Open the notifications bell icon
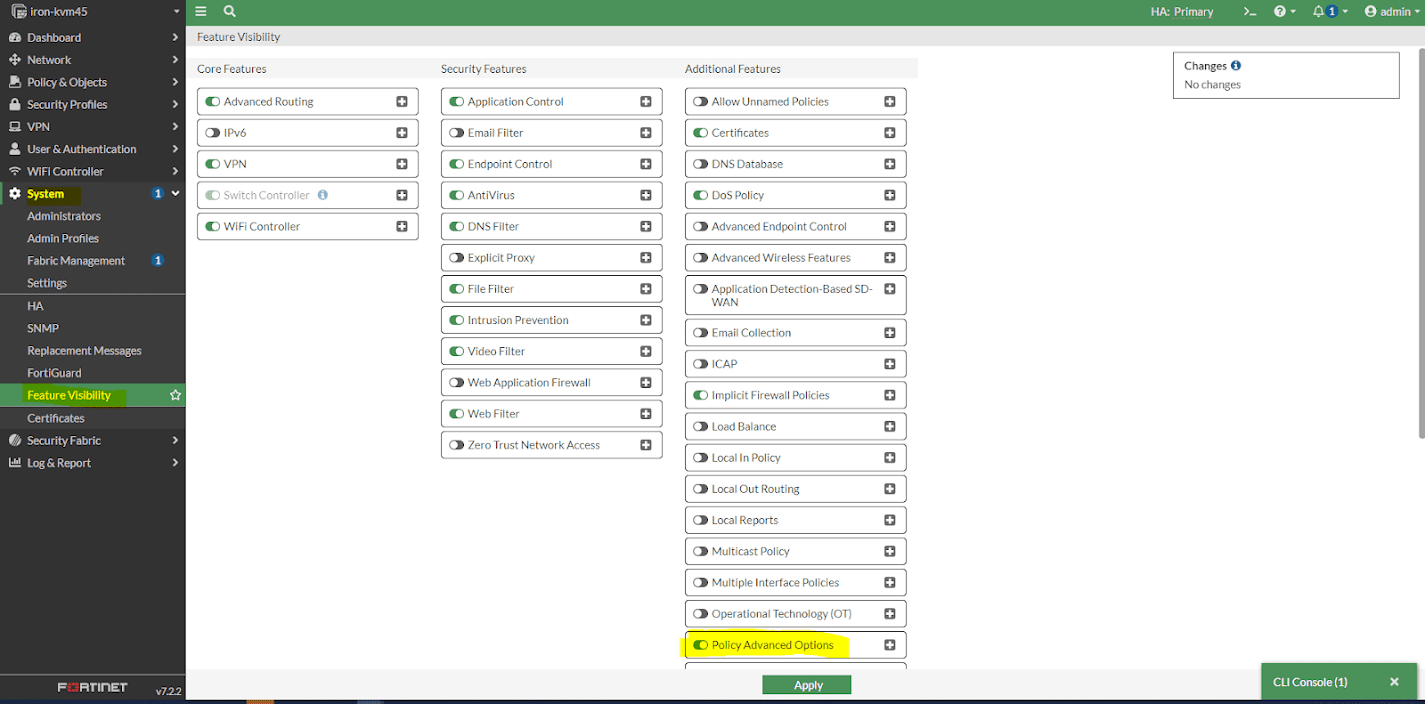 click(1330, 11)
